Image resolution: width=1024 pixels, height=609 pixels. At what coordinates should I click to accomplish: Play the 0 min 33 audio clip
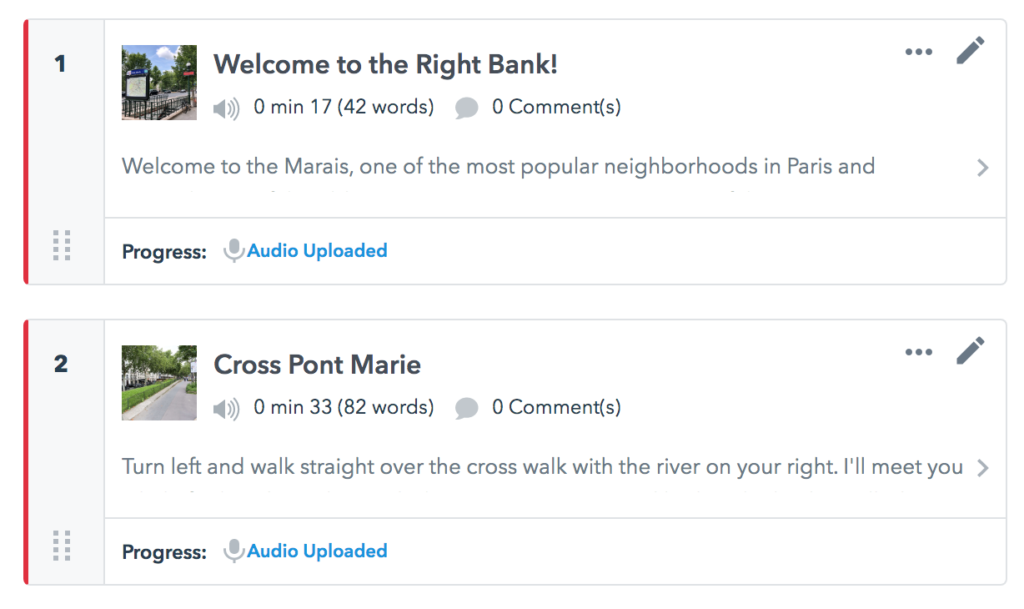point(226,408)
